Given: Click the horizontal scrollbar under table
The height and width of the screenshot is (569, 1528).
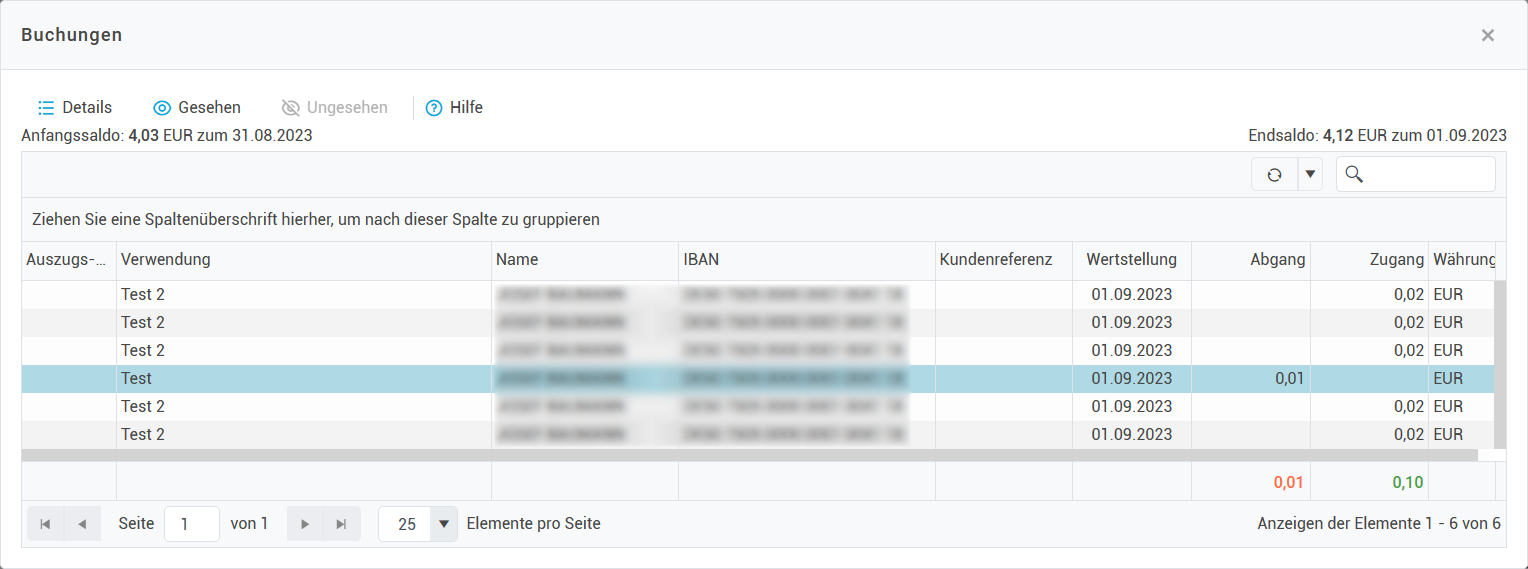Looking at the screenshot, I should click(x=748, y=455).
